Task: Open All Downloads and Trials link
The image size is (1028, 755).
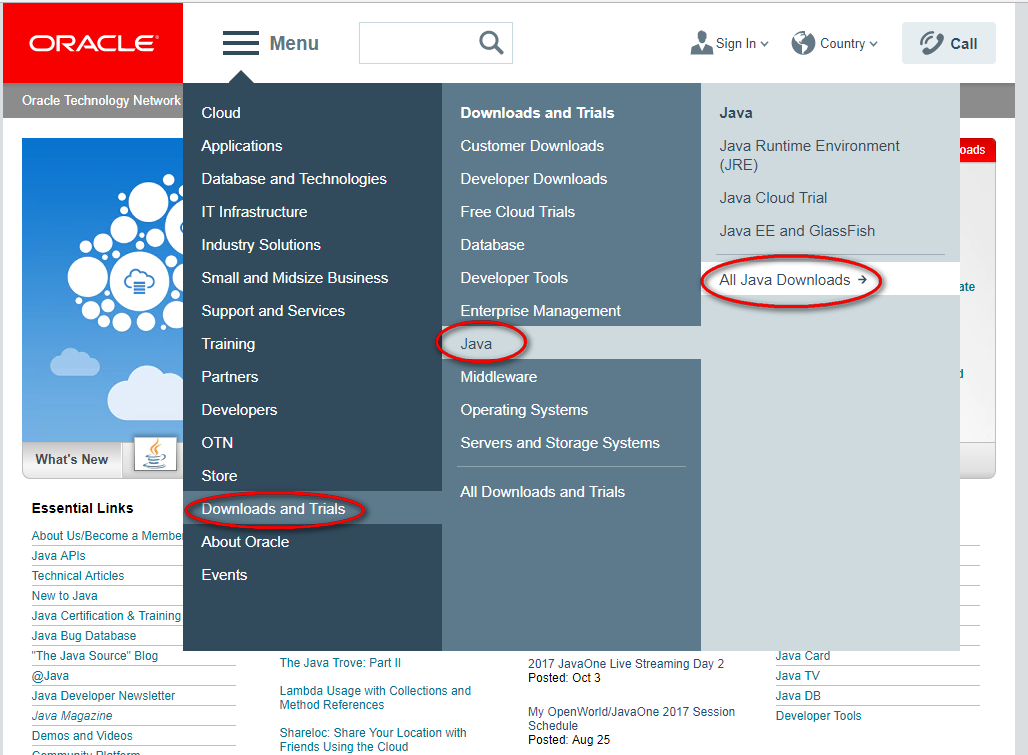Action: point(542,492)
